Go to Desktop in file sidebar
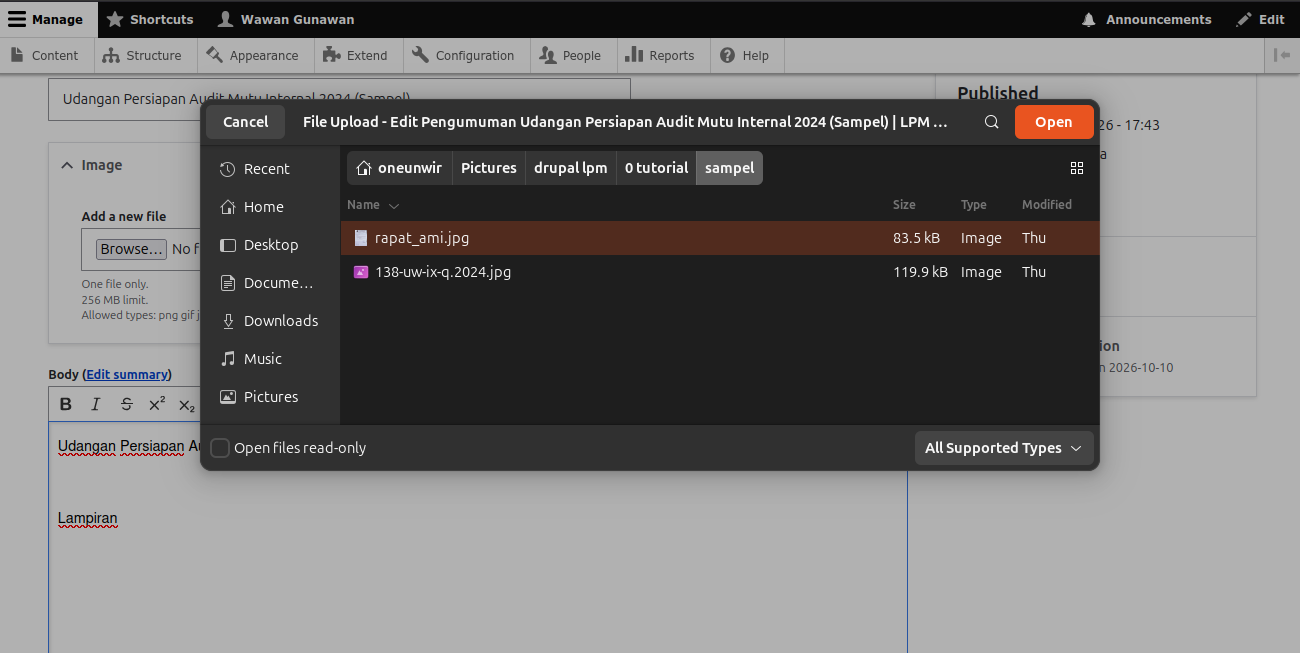This screenshot has height=653, width=1300. (x=270, y=245)
